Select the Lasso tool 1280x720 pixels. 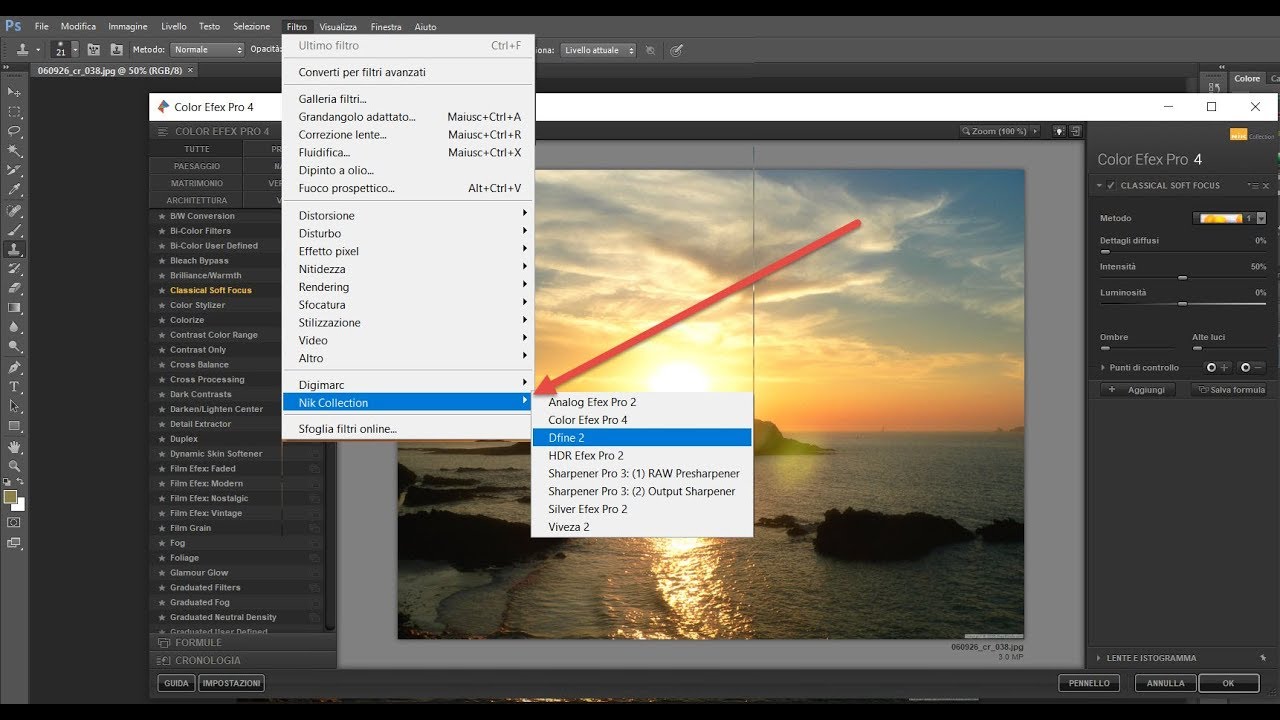[x=14, y=131]
